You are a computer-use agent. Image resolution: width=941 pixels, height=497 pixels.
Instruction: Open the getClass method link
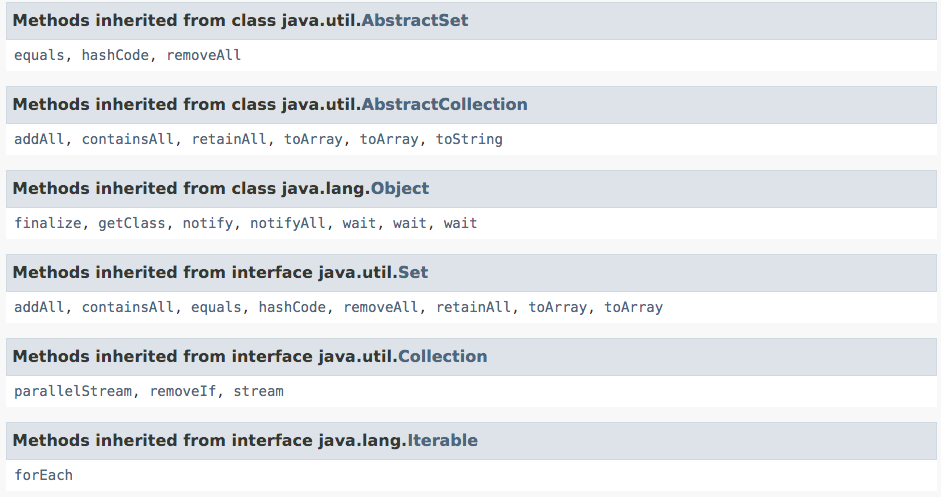[131, 223]
